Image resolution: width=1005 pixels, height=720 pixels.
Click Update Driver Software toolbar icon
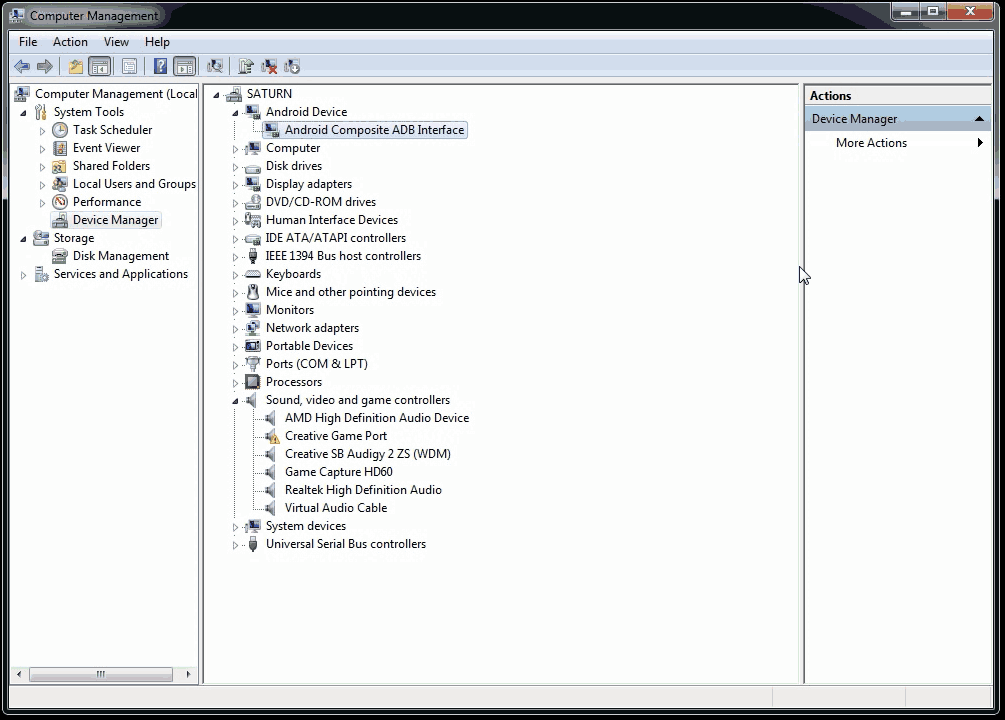point(245,66)
